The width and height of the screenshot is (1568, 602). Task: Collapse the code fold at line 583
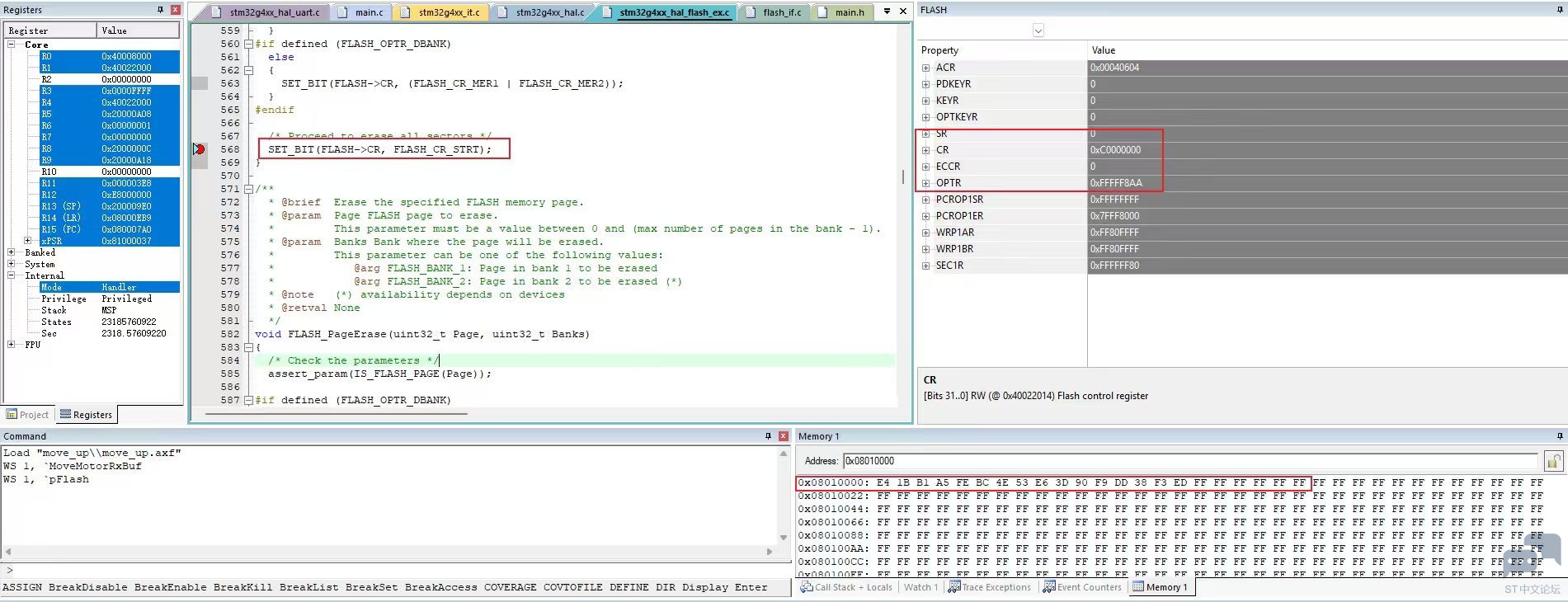coord(248,347)
